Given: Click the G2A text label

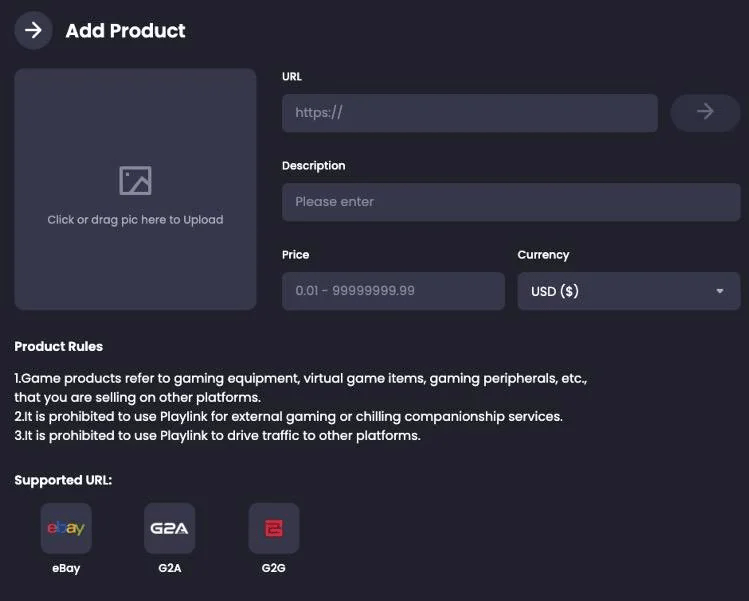Looking at the screenshot, I should 169,569.
